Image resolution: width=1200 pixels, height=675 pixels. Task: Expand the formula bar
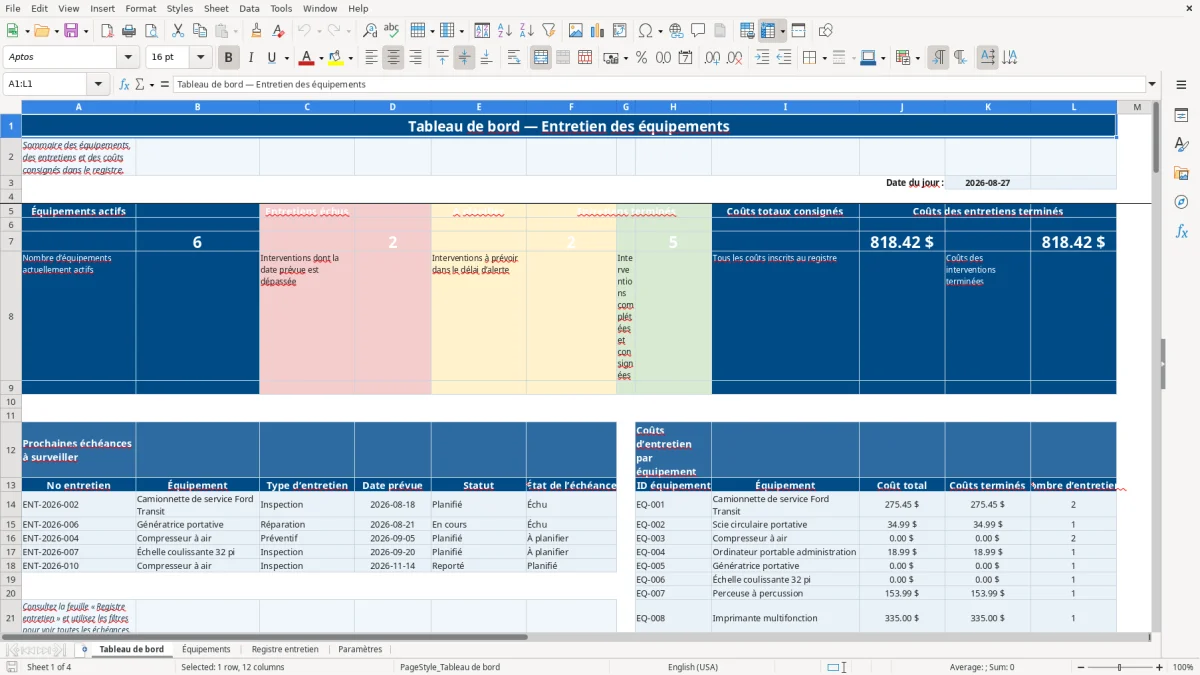pos(1152,84)
